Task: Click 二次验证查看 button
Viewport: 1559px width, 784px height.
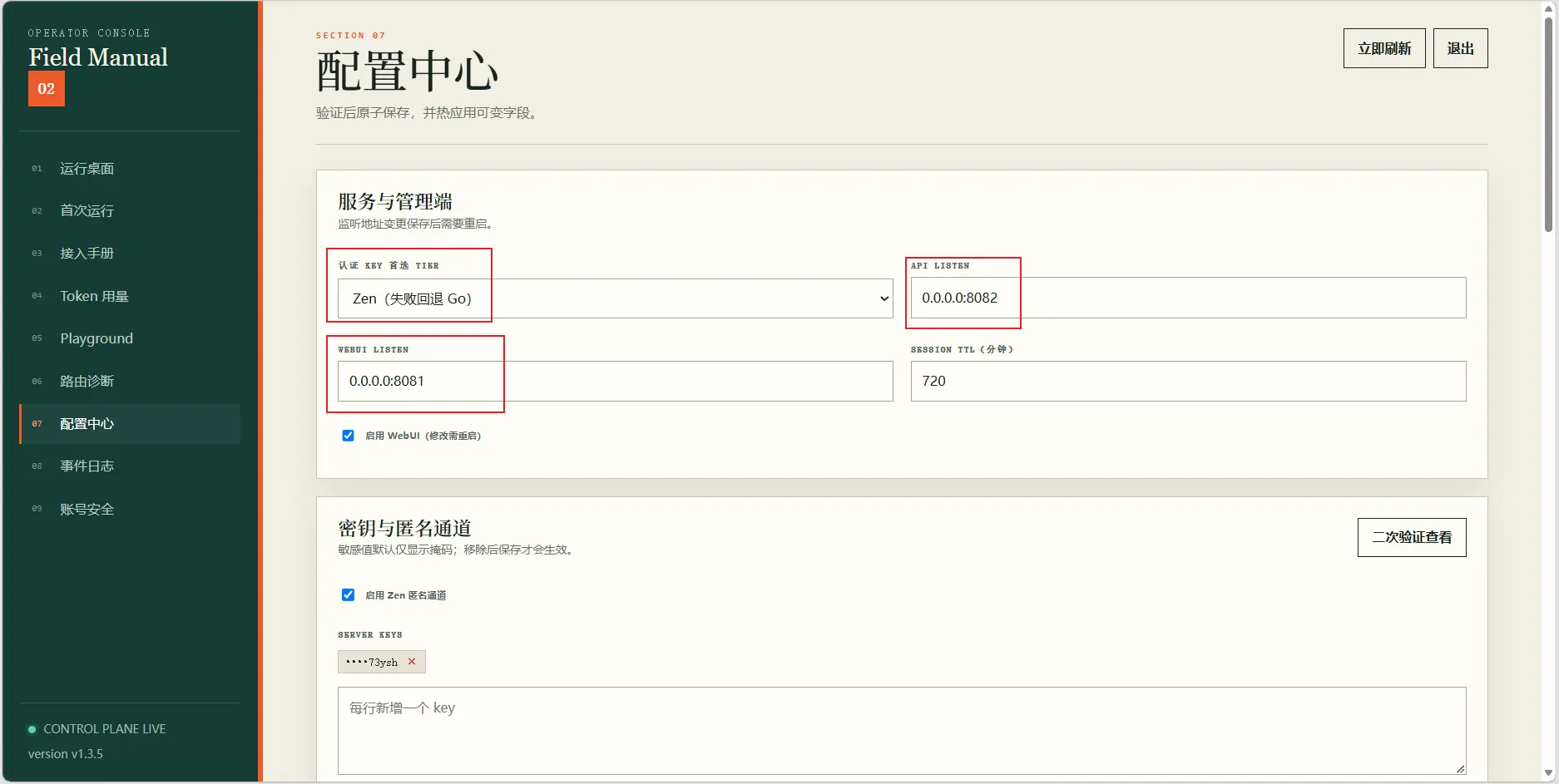Action: tap(1412, 537)
